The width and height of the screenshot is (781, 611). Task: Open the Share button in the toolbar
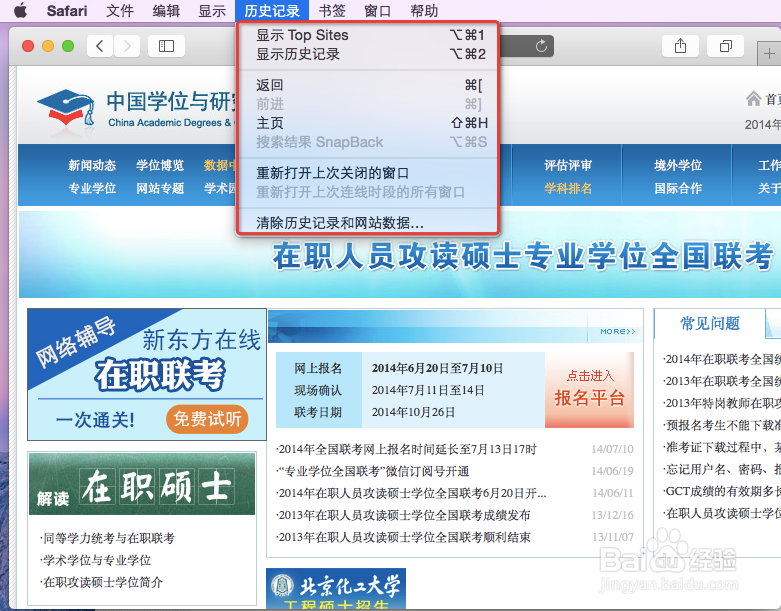coord(680,46)
